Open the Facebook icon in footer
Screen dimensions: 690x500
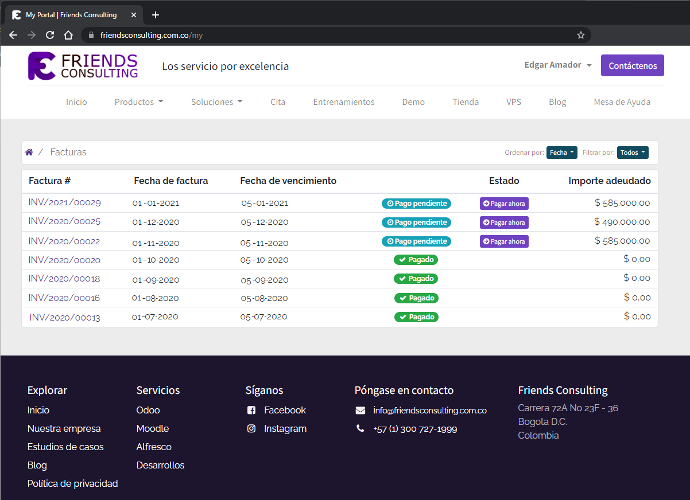(x=251, y=410)
